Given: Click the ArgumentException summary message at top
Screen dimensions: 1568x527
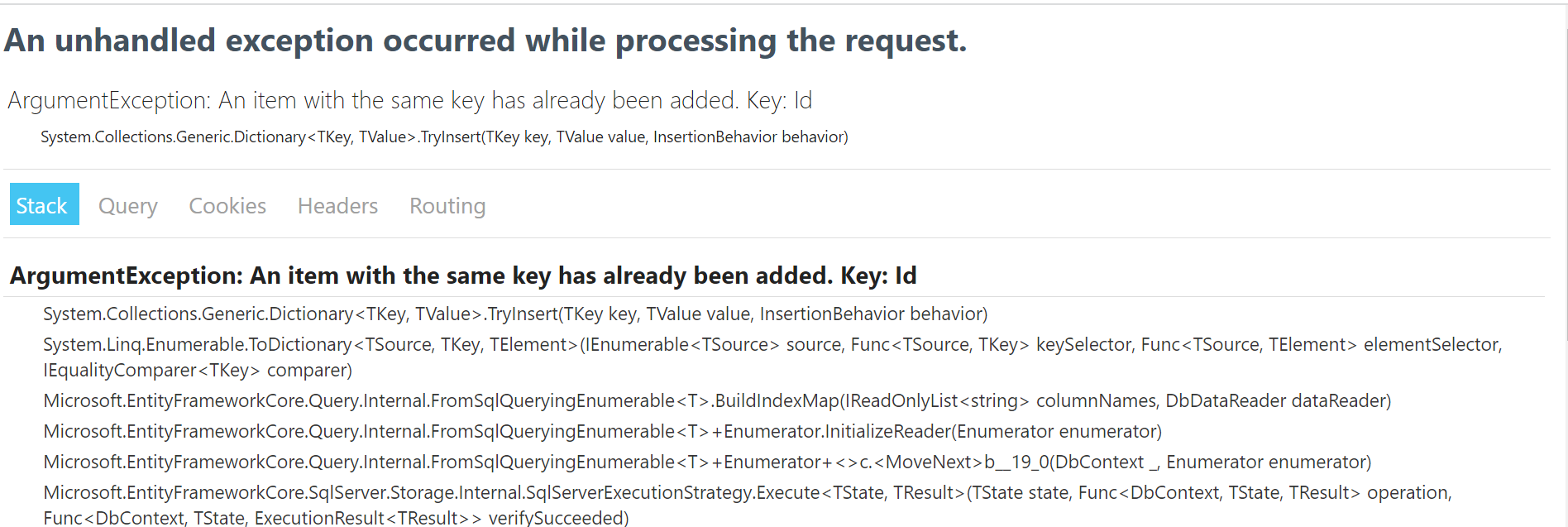Looking at the screenshot, I should pos(410,100).
